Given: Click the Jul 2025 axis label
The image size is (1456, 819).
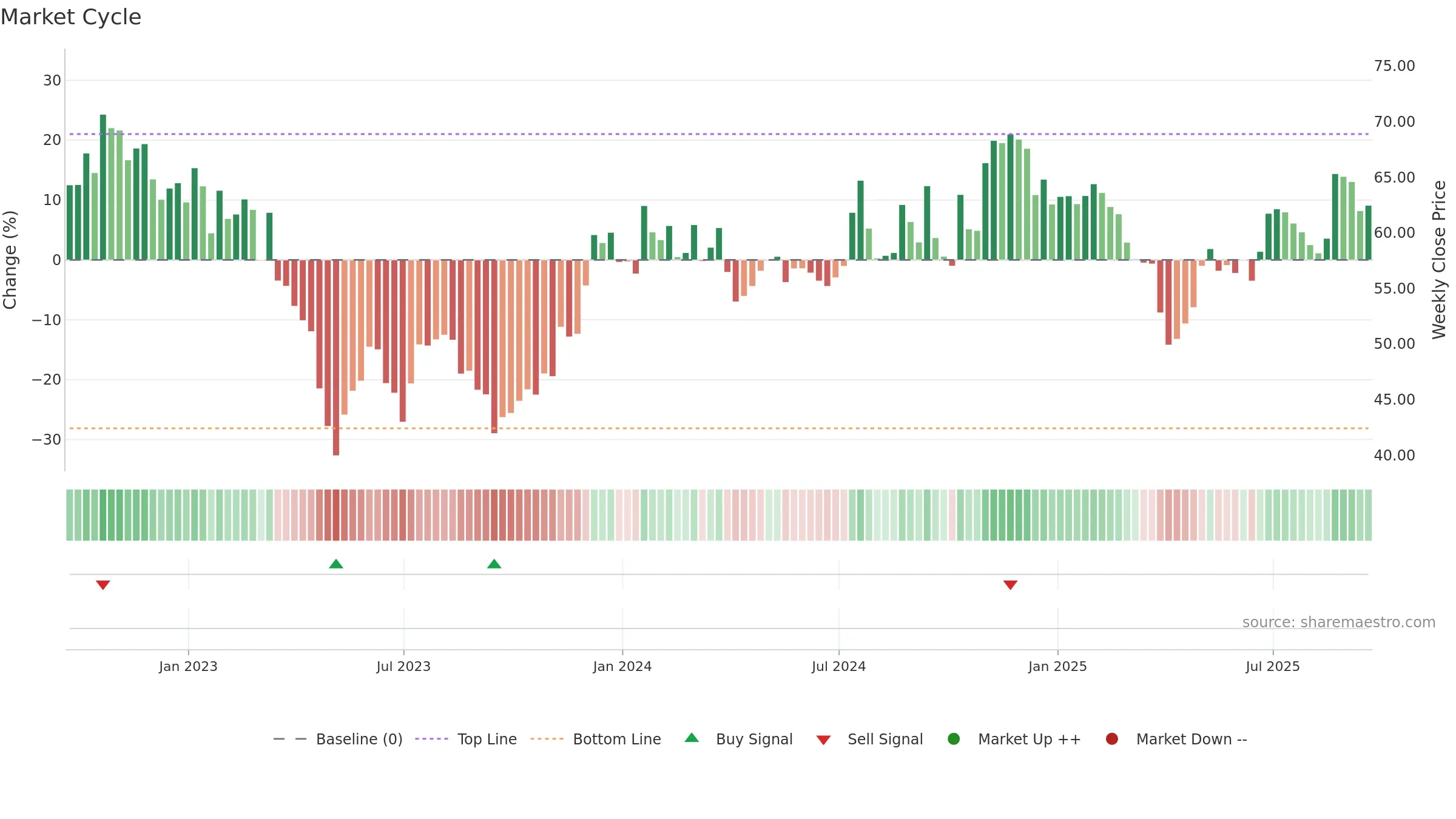Looking at the screenshot, I should (1273, 667).
